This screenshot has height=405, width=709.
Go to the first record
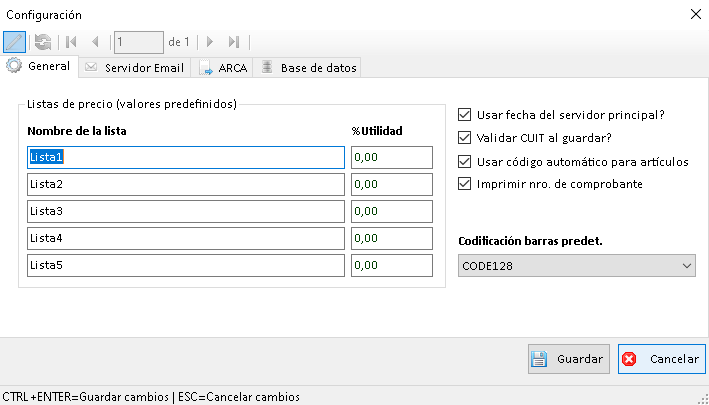(71, 42)
